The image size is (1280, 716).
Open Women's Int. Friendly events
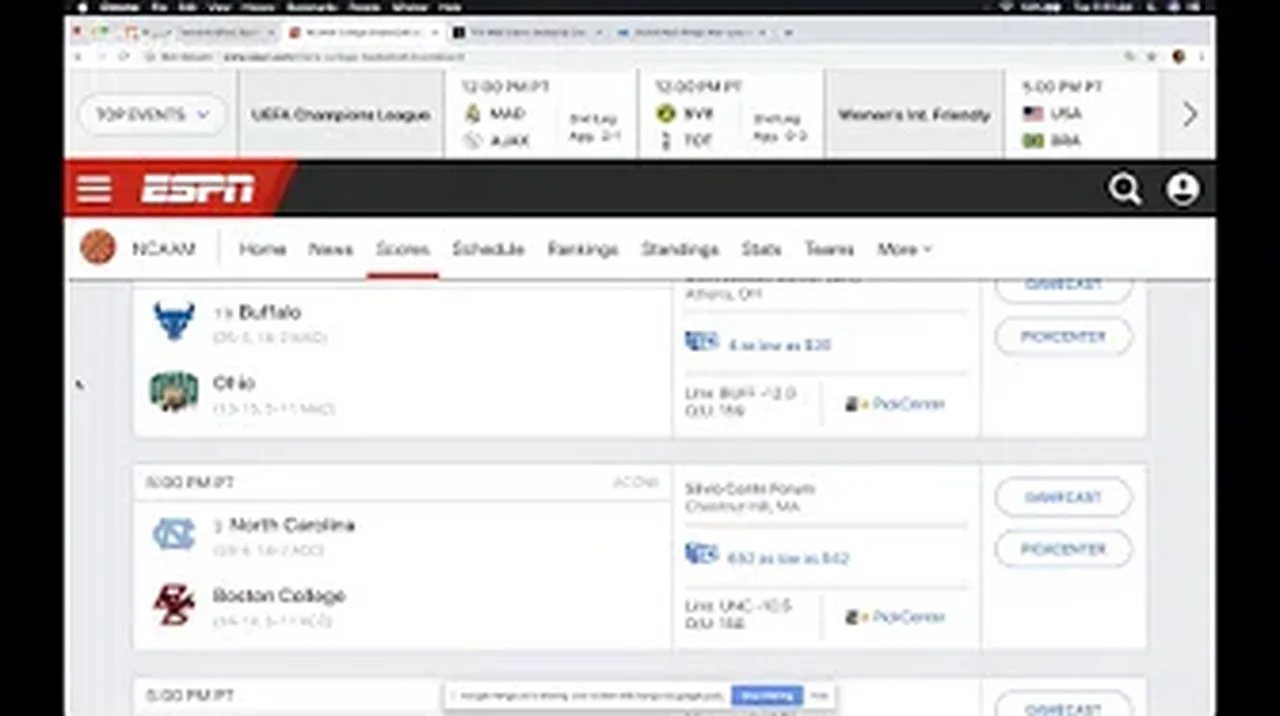coord(914,115)
